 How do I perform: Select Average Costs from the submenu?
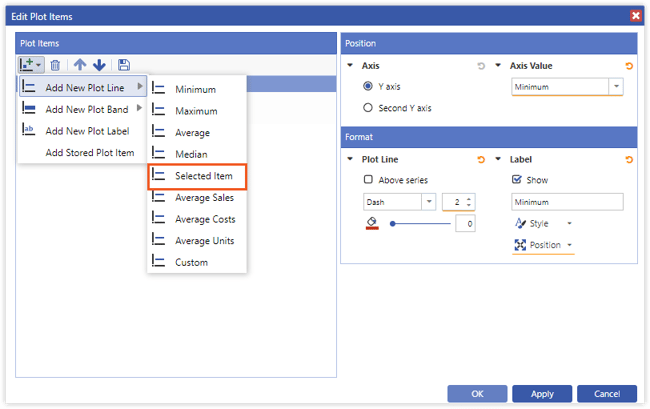[197, 219]
